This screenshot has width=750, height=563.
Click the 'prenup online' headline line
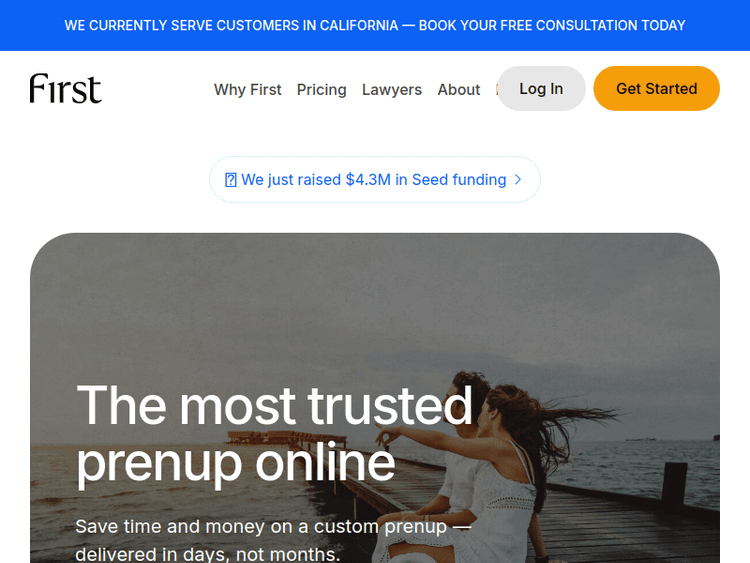[x=236, y=462]
